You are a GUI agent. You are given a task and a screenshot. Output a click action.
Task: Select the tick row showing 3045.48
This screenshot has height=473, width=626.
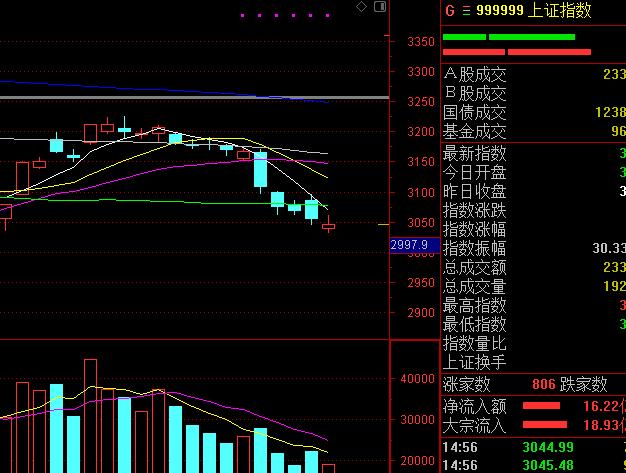tap(534, 465)
